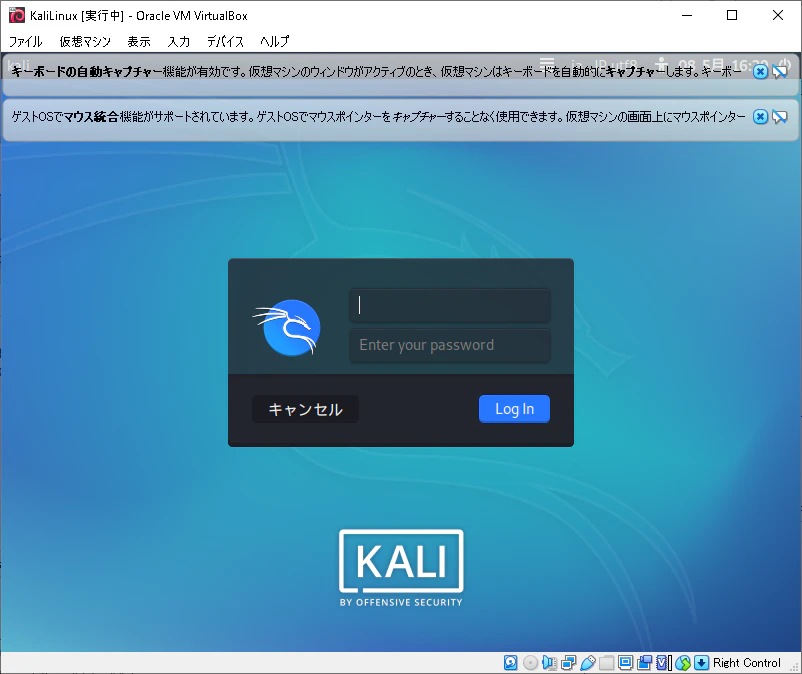802x674 pixels.
Task: Open USB devices status icon
Action: click(588, 663)
